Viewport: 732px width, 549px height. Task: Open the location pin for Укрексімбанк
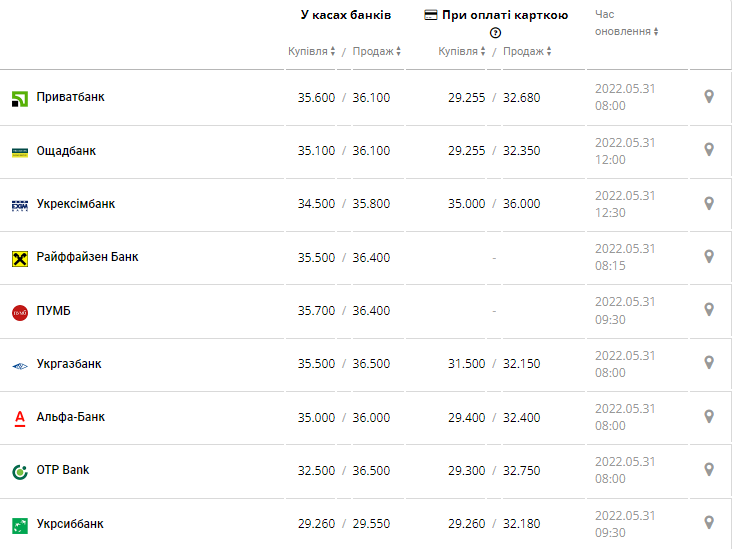pos(709,203)
